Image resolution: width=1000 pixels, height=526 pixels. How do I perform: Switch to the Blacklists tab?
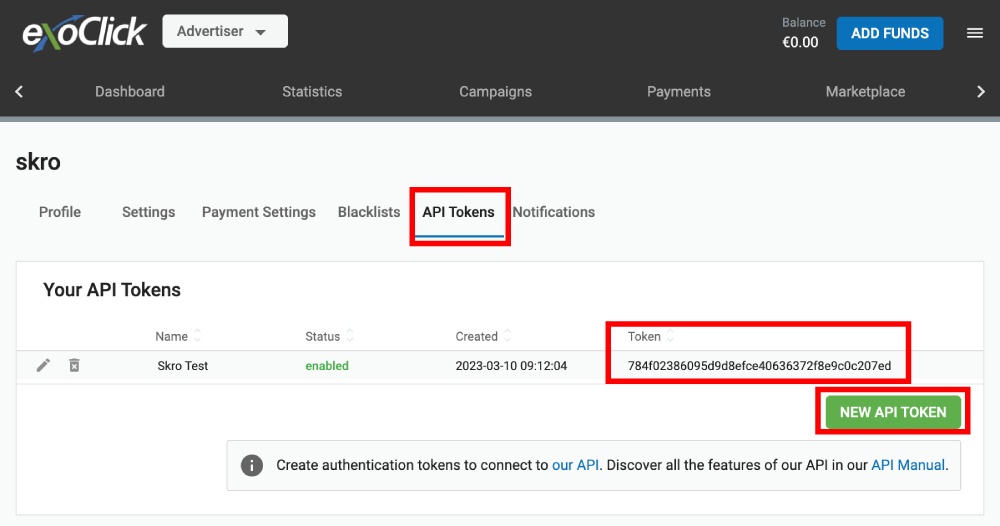pos(369,212)
